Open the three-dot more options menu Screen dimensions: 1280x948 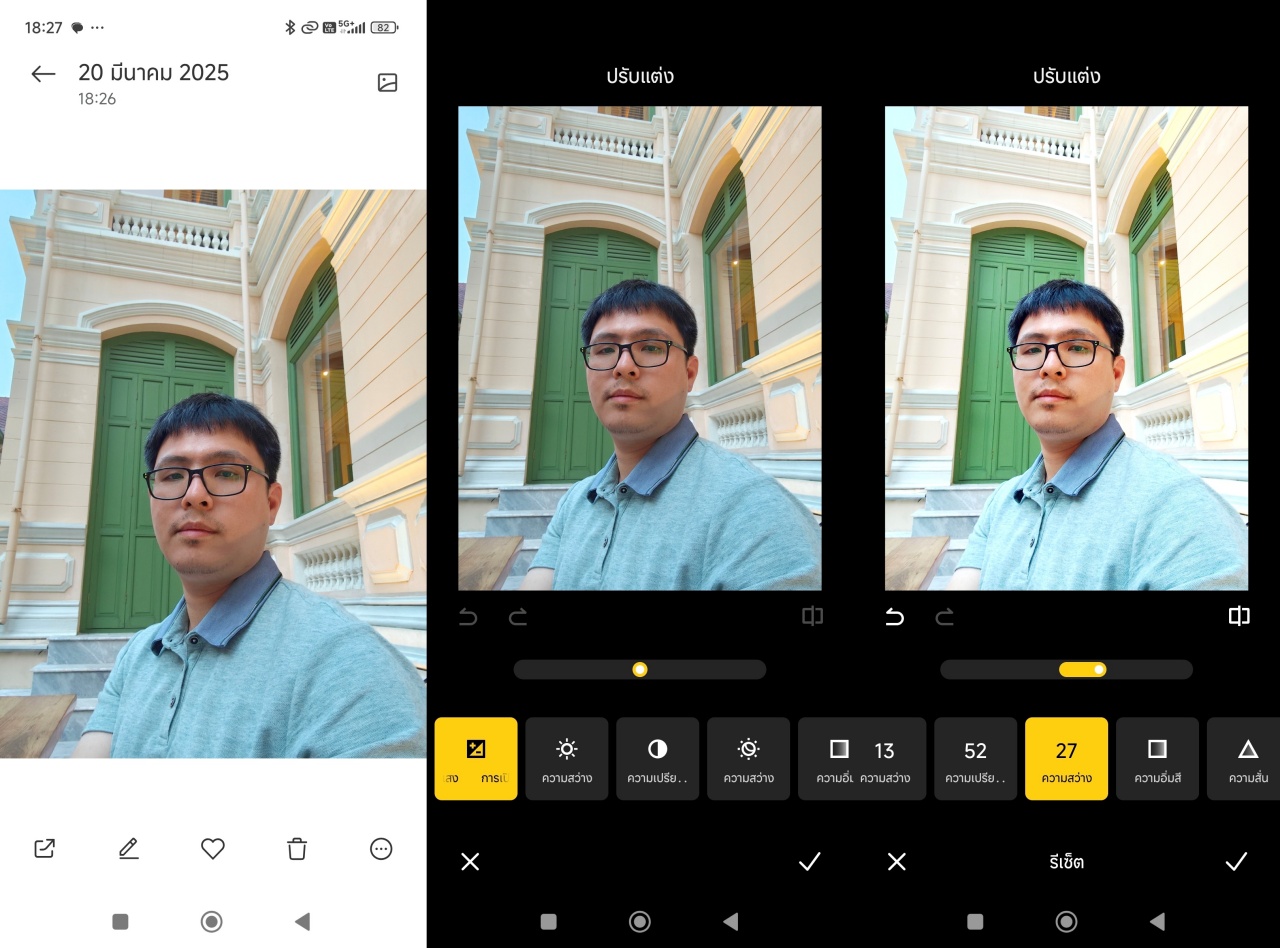click(x=381, y=849)
